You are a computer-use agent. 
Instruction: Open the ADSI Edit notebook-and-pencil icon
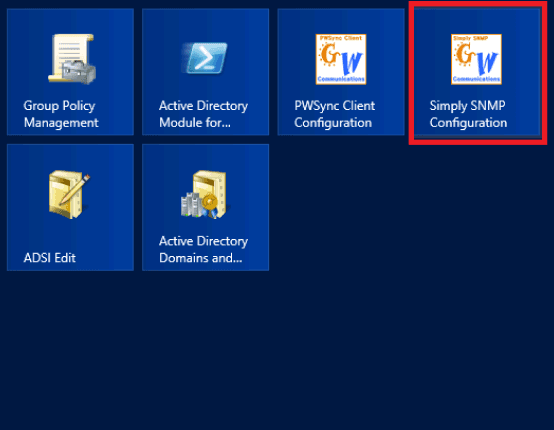pos(70,194)
